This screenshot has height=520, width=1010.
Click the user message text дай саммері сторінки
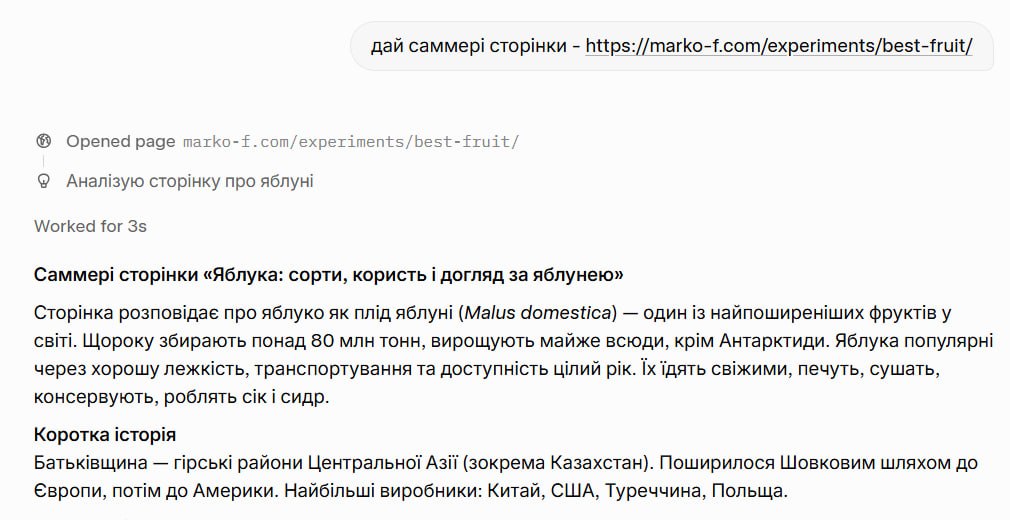point(472,46)
